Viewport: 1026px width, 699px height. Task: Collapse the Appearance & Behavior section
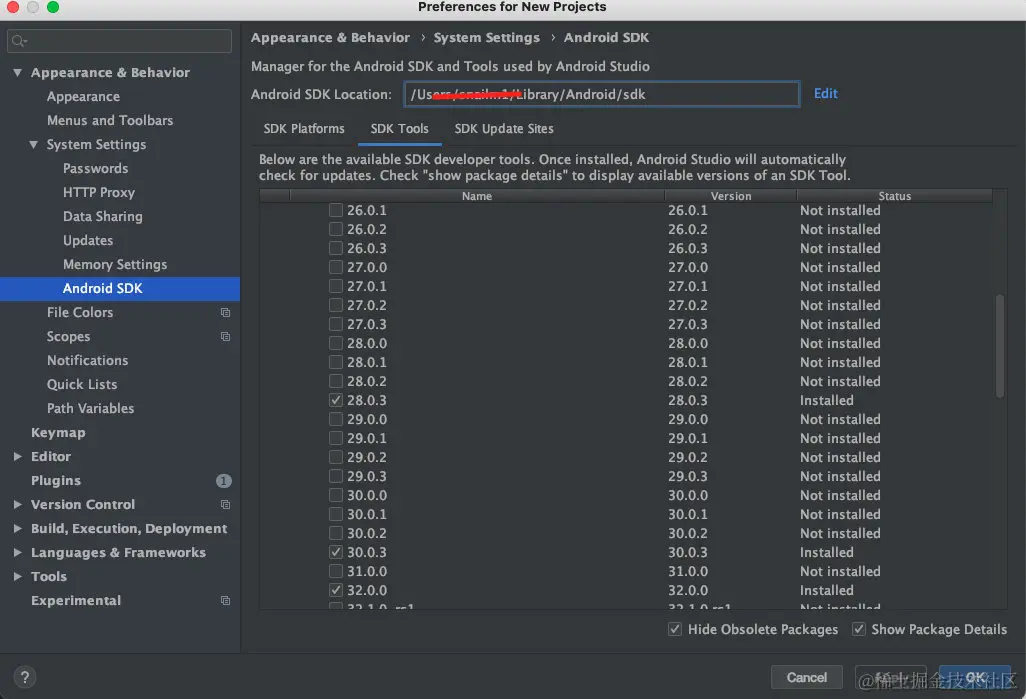pyautogui.click(x=18, y=73)
